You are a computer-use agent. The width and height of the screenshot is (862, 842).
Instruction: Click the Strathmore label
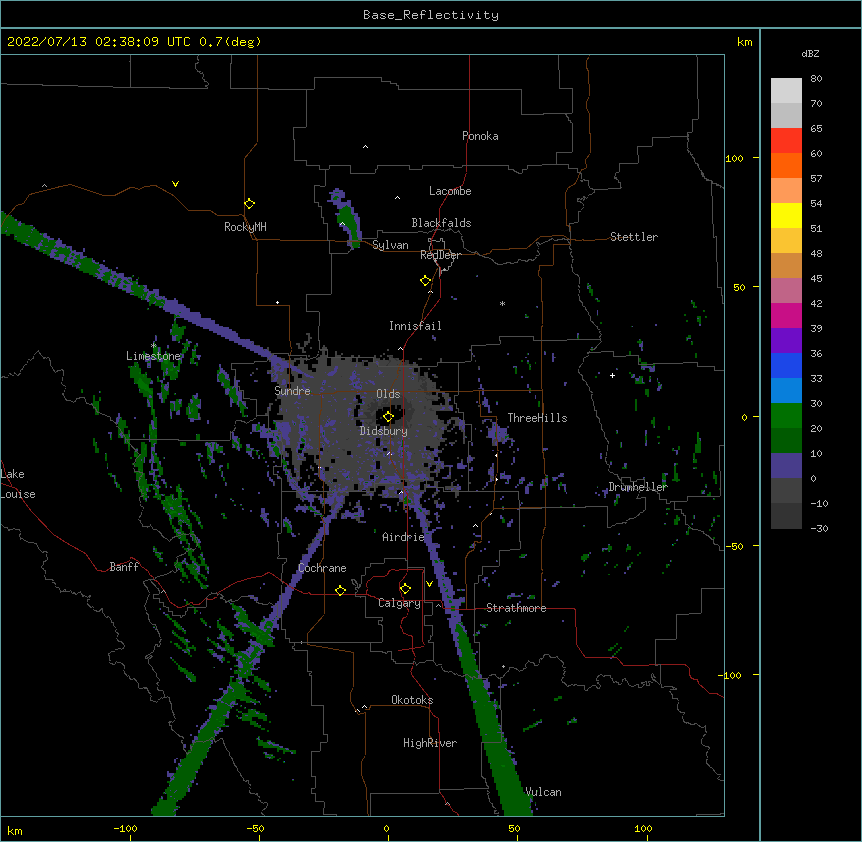[x=516, y=608]
